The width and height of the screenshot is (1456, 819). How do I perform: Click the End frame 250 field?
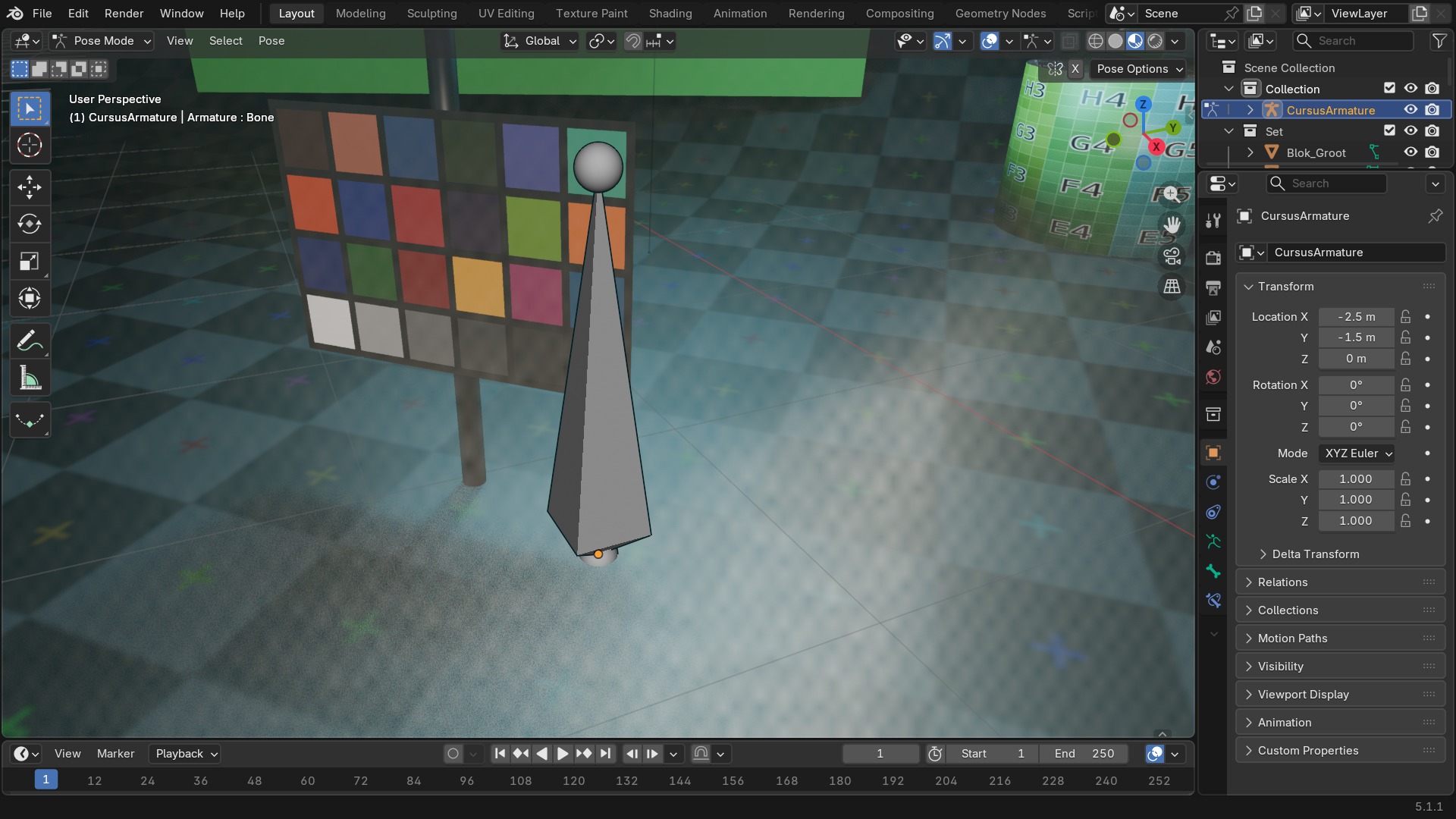[1084, 754]
